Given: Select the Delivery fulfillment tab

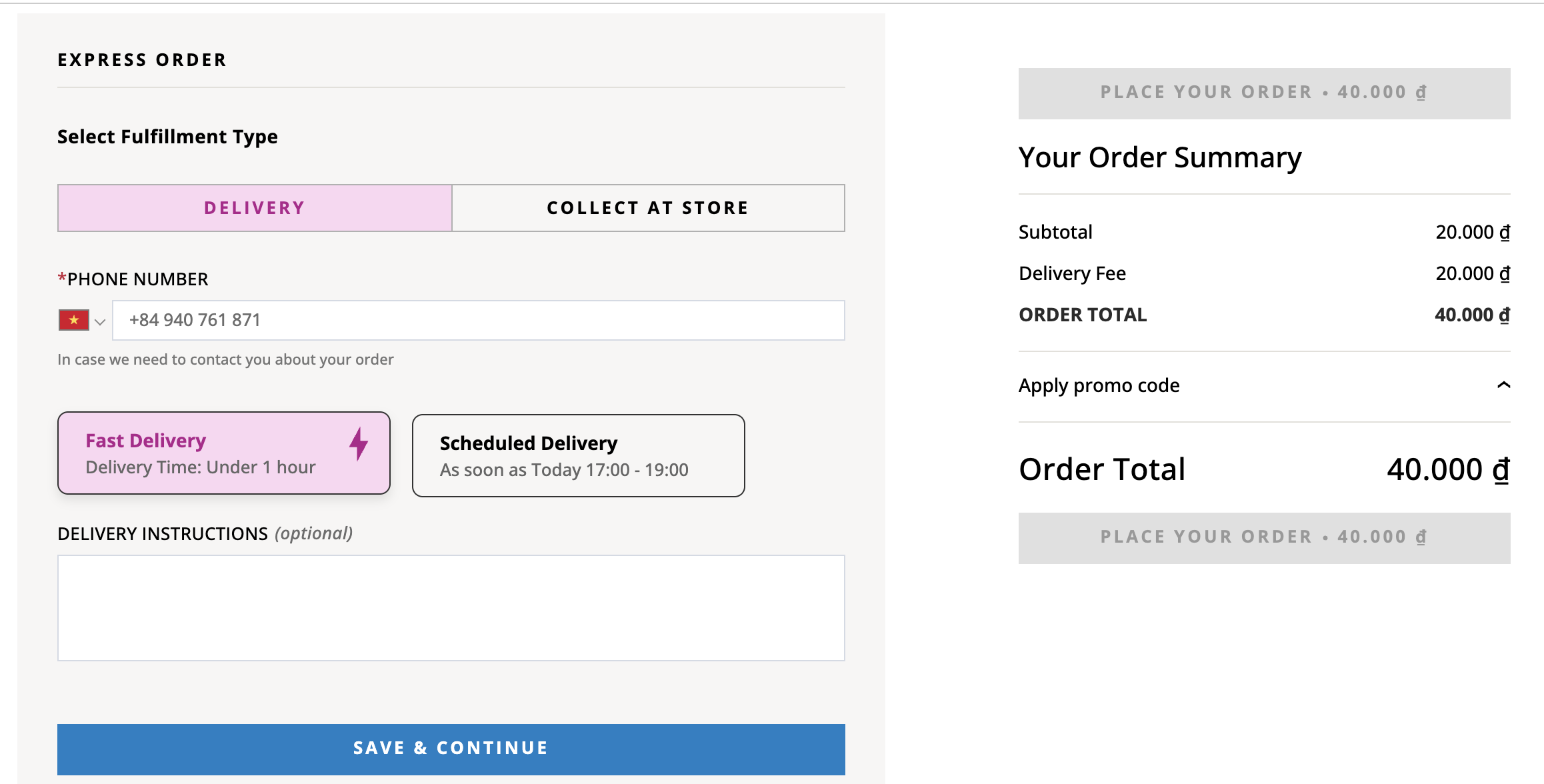Looking at the screenshot, I should [255, 208].
